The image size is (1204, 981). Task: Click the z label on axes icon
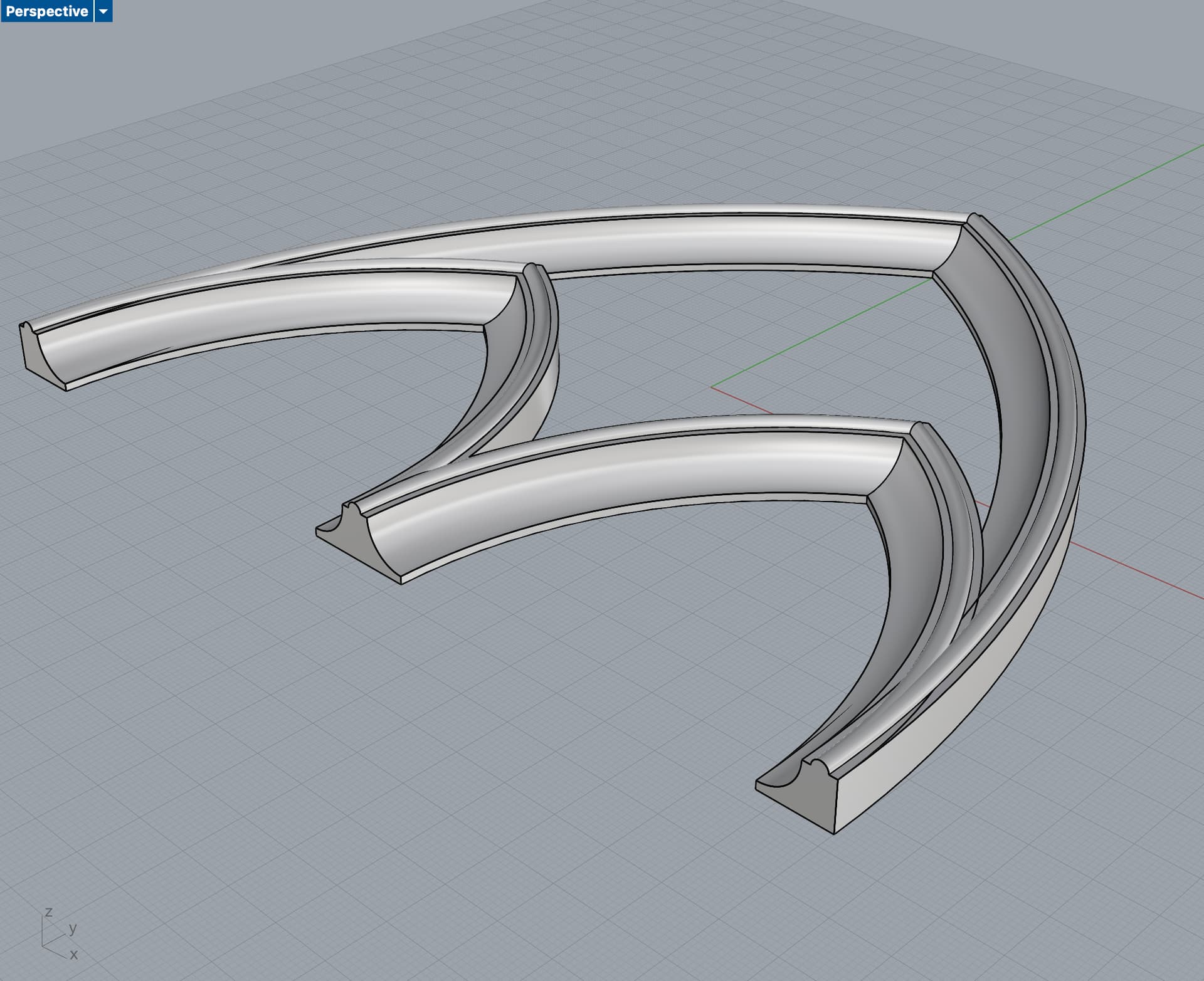click(x=48, y=912)
